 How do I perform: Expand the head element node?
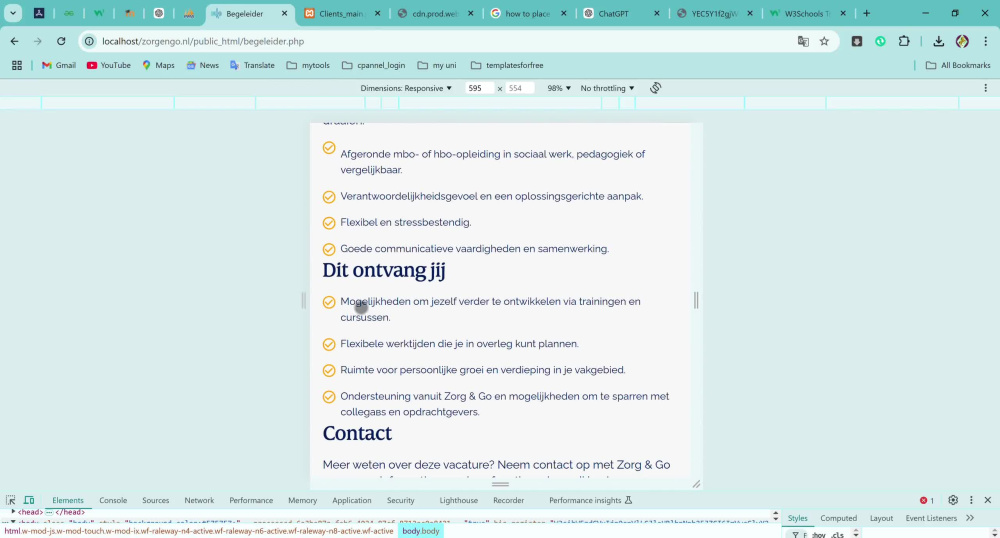[13, 512]
